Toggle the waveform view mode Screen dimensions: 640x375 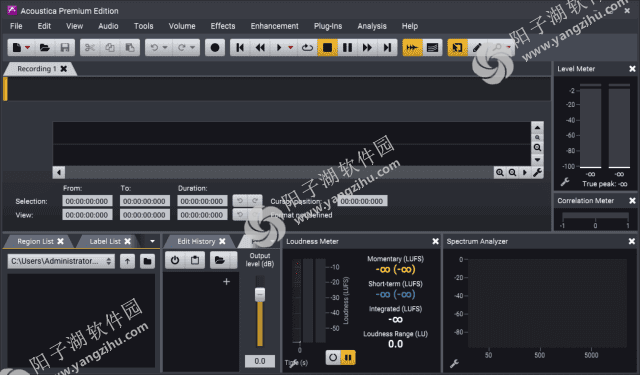[x=412, y=48]
